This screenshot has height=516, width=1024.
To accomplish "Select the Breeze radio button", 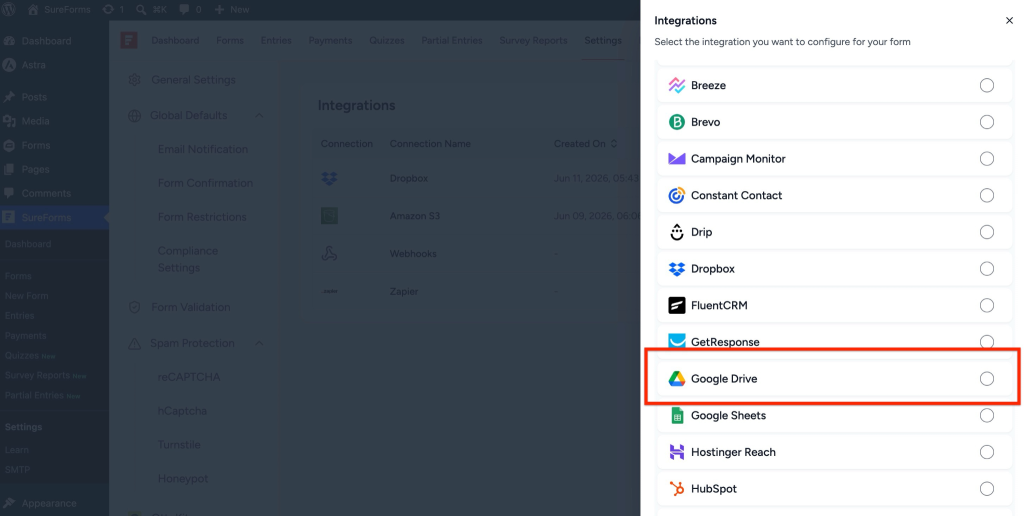I will pos(987,86).
